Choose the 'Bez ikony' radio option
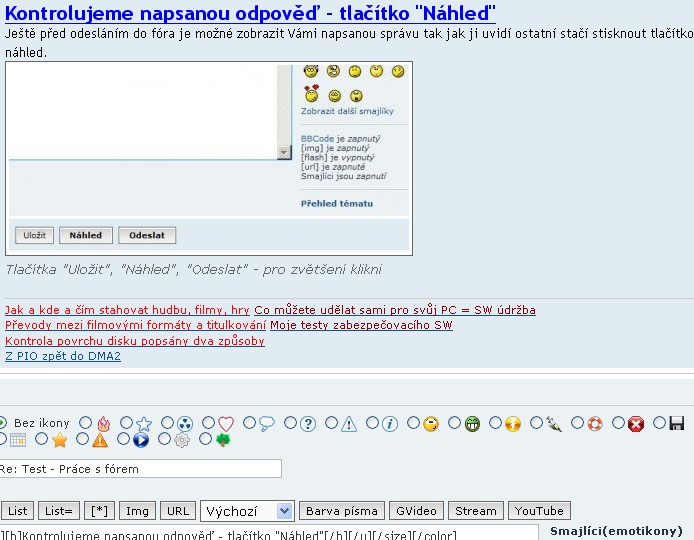The height and width of the screenshot is (540, 694). click(x=3, y=423)
